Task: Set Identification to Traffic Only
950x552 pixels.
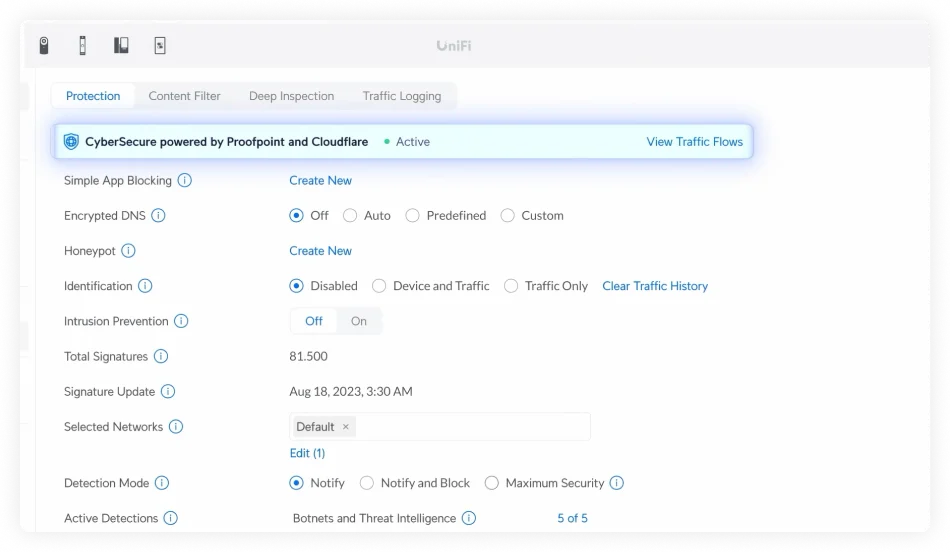Action: [511, 286]
